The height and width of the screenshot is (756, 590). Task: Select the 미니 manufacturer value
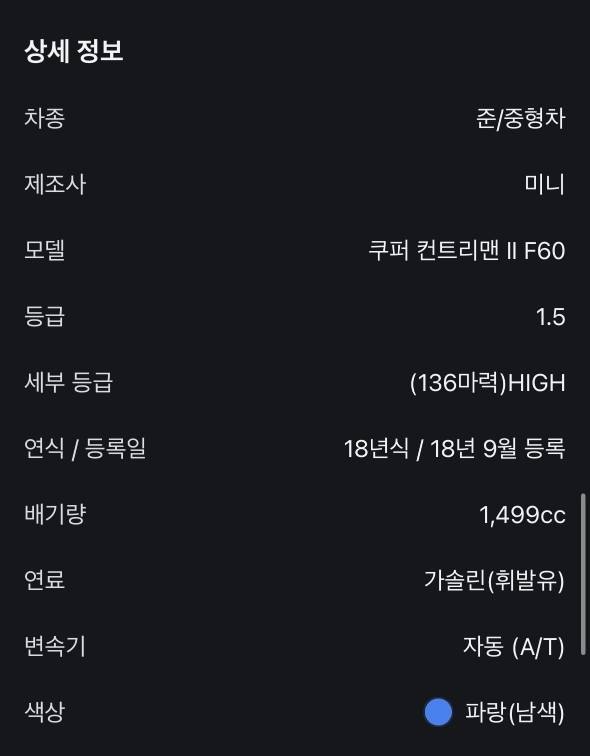(x=545, y=184)
